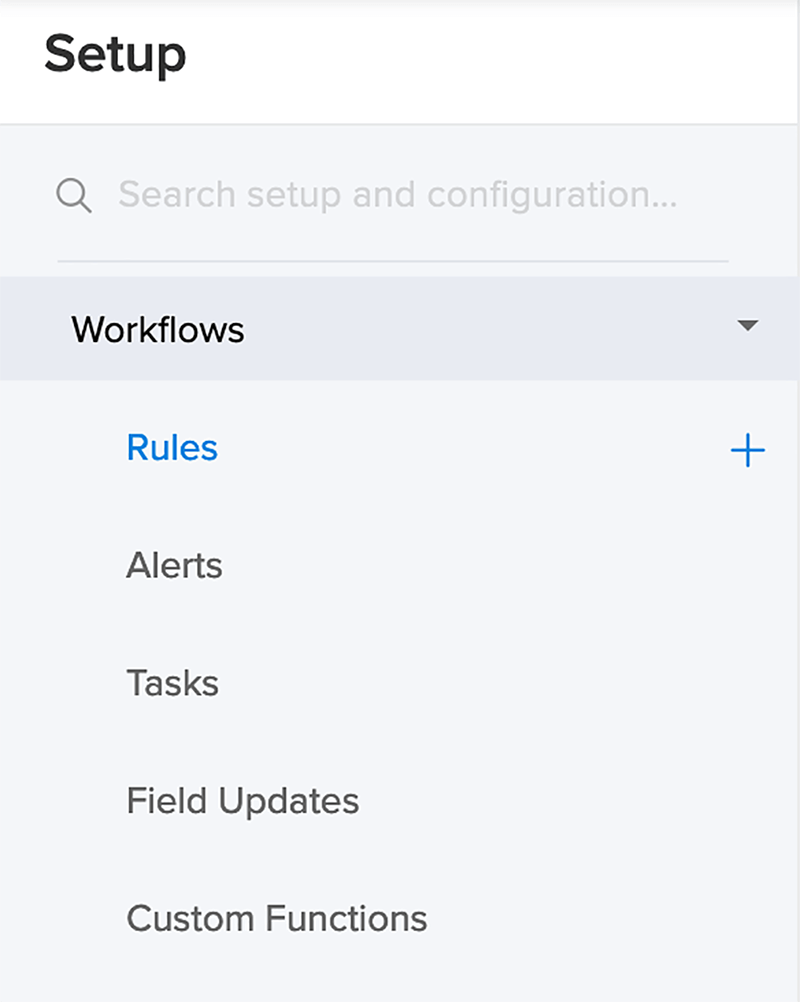Click the blue plus beside Rules
Viewport: 800px width, 1002px height.
point(748,450)
